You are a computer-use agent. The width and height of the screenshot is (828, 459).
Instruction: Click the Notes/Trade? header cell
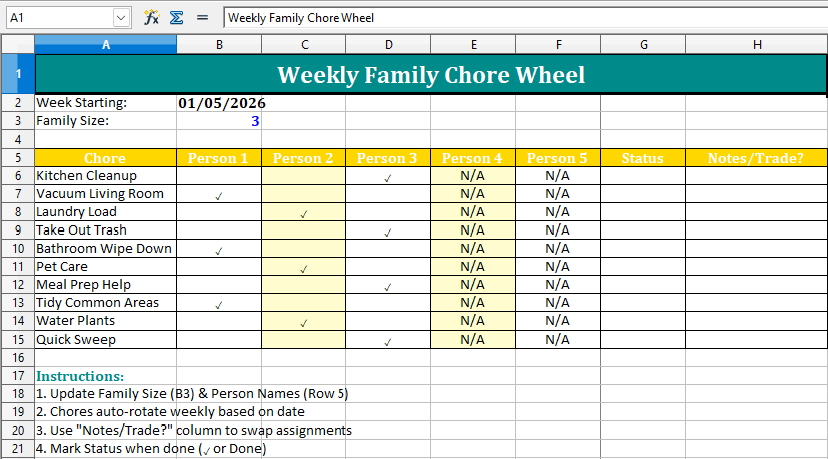click(x=756, y=158)
